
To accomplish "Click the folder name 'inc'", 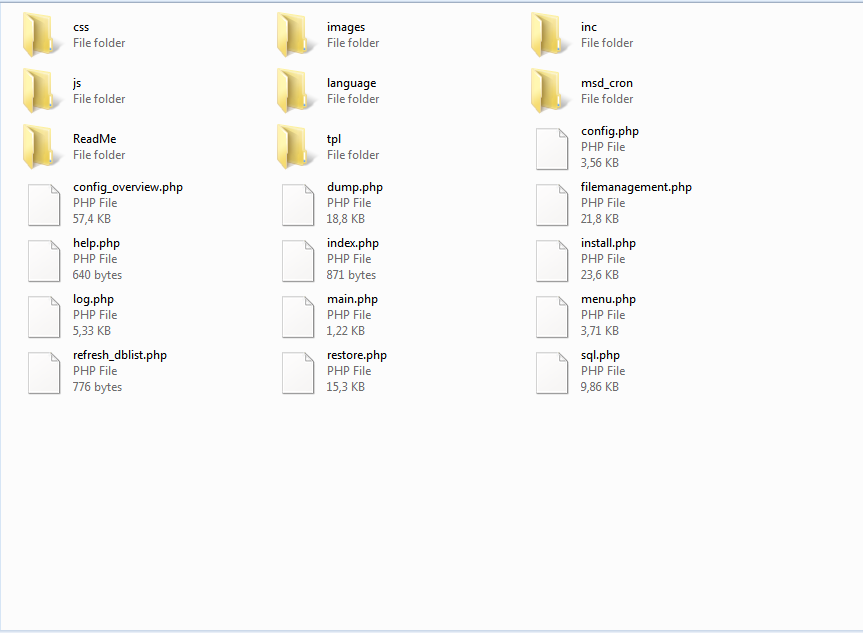I will coord(588,27).
